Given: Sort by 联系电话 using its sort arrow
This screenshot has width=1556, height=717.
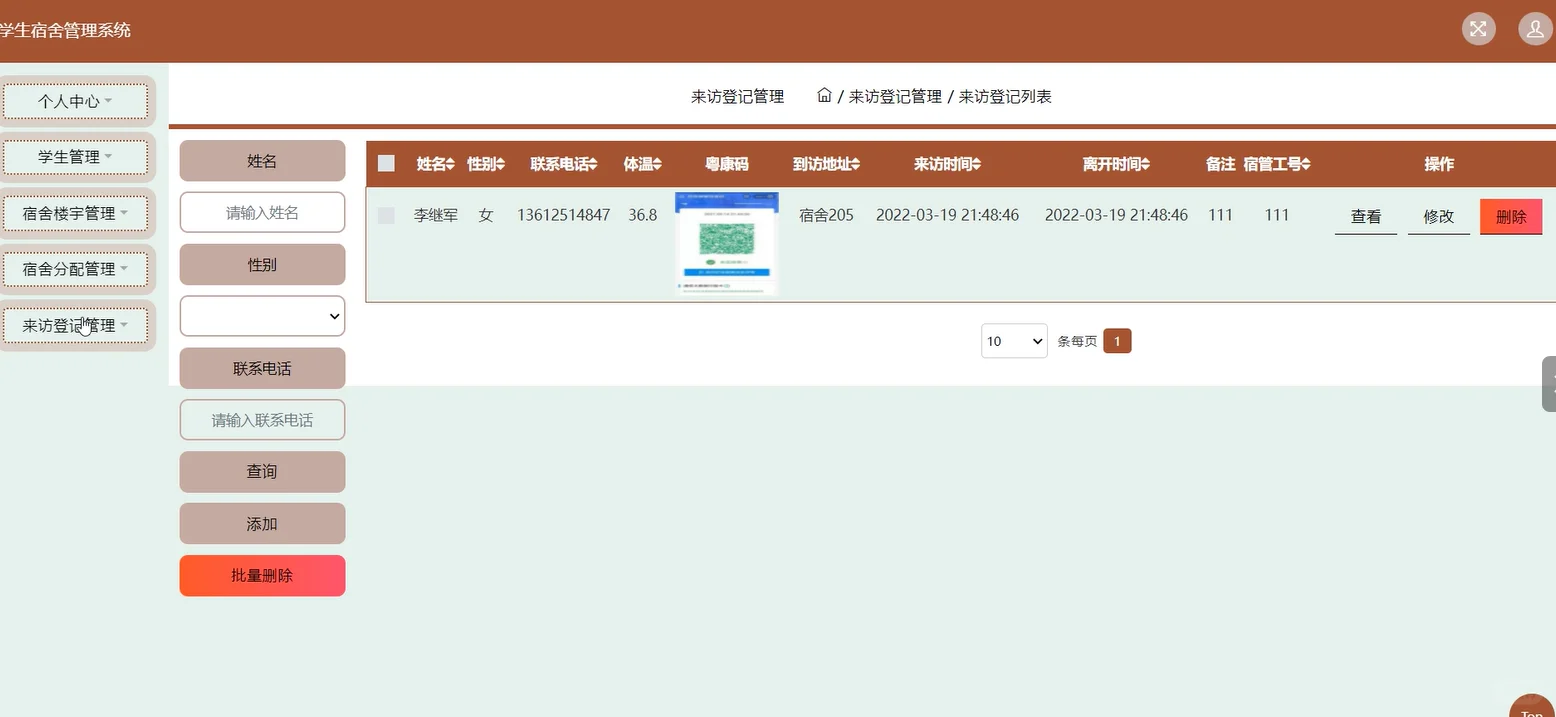Looking at the screenshot, I should [594, 163].
